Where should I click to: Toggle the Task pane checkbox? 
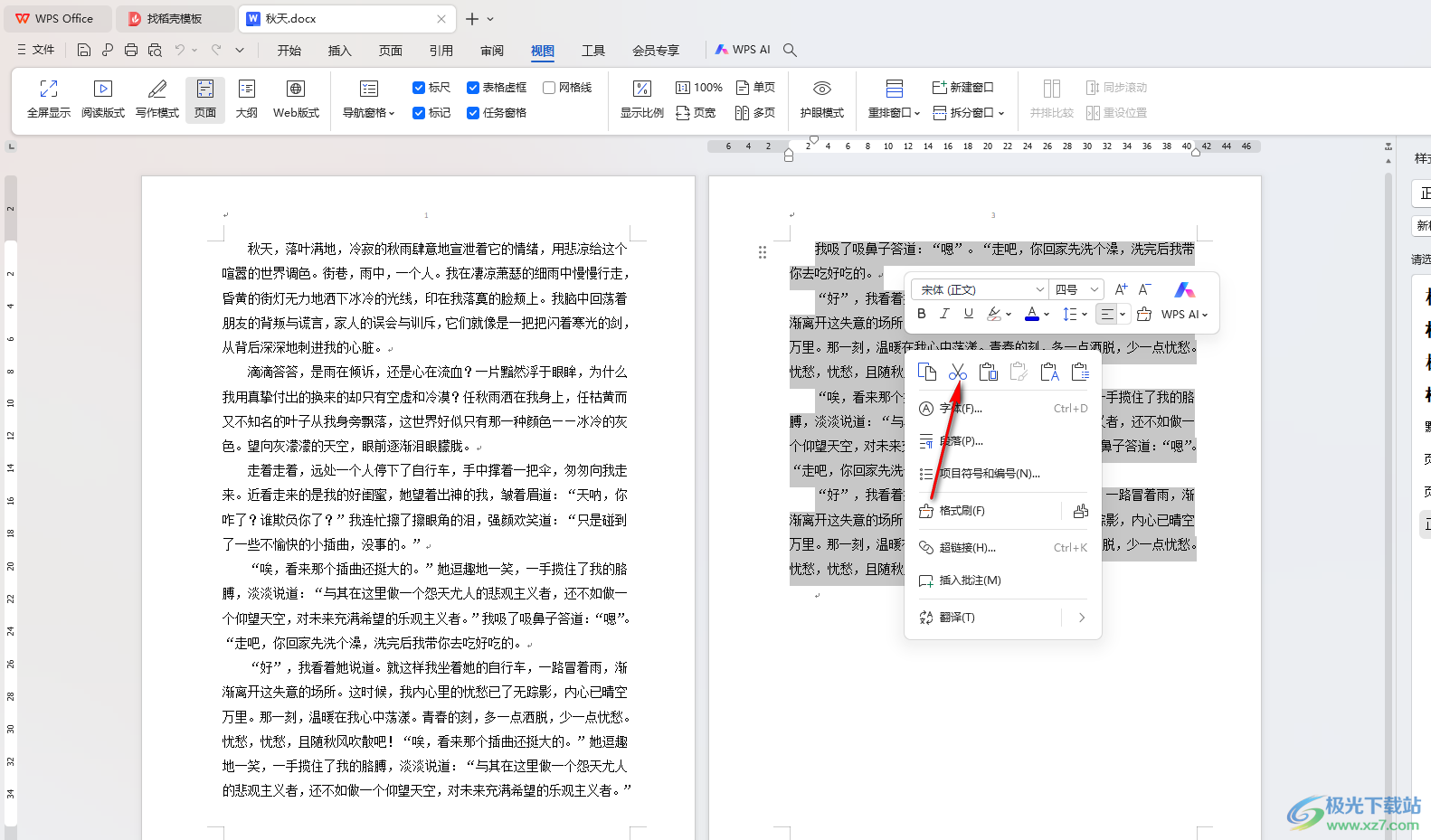coord(473,113)
